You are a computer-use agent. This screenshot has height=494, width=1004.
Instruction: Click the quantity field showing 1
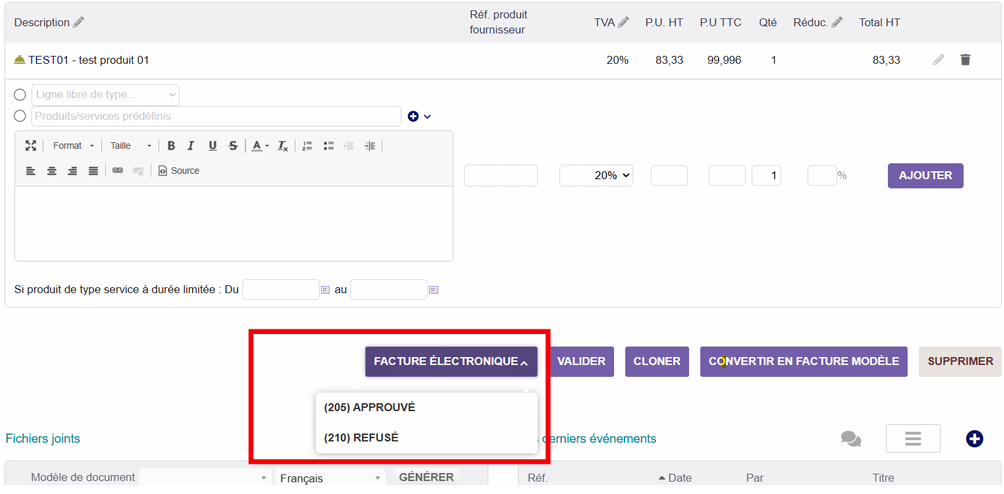coord(766,175)
